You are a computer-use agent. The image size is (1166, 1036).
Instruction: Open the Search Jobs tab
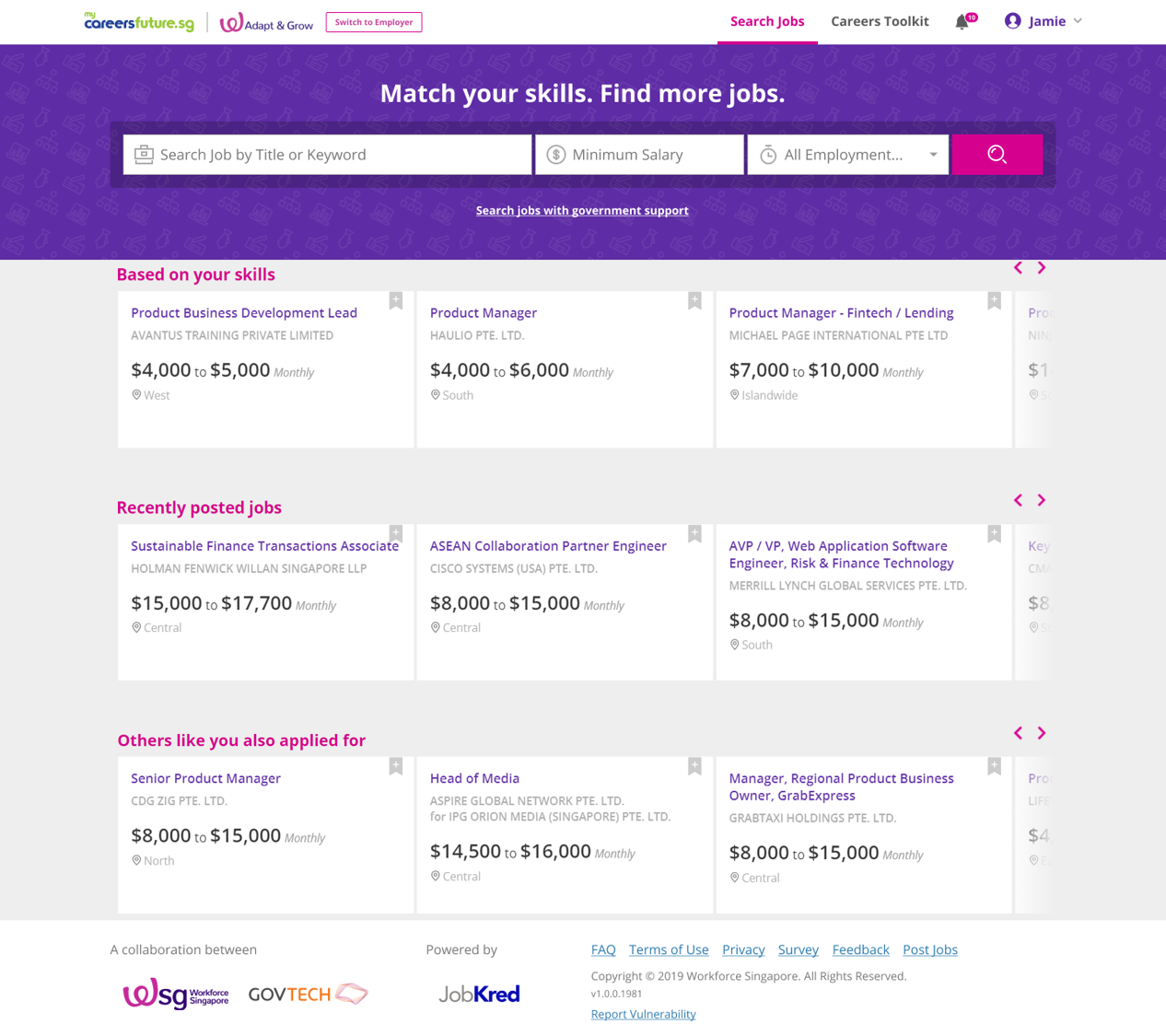click(767, 21)
